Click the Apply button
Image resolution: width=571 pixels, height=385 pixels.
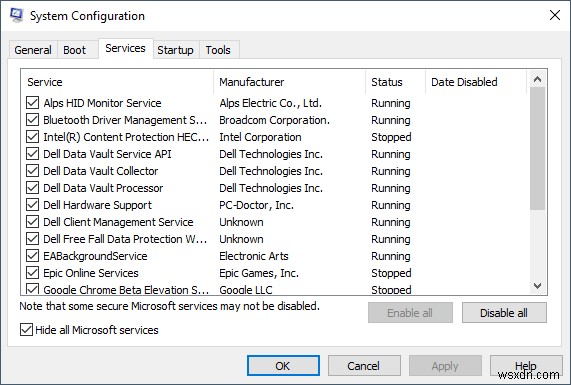pos(445,366)
